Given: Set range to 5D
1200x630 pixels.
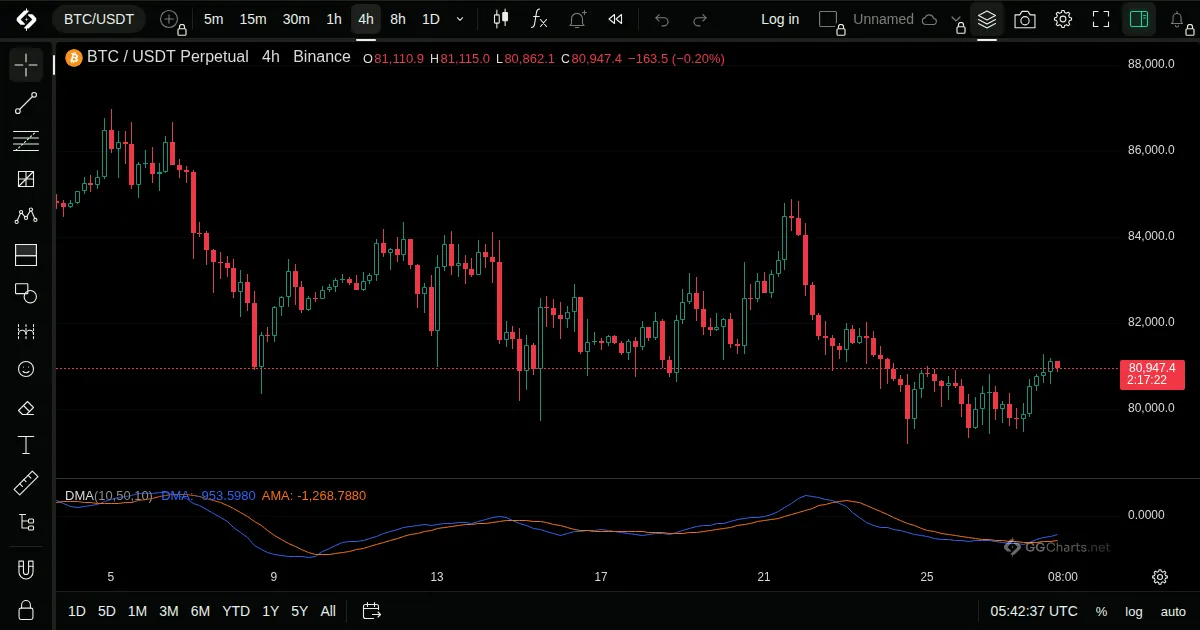Looking at the screenshot, I should point(107,611).
